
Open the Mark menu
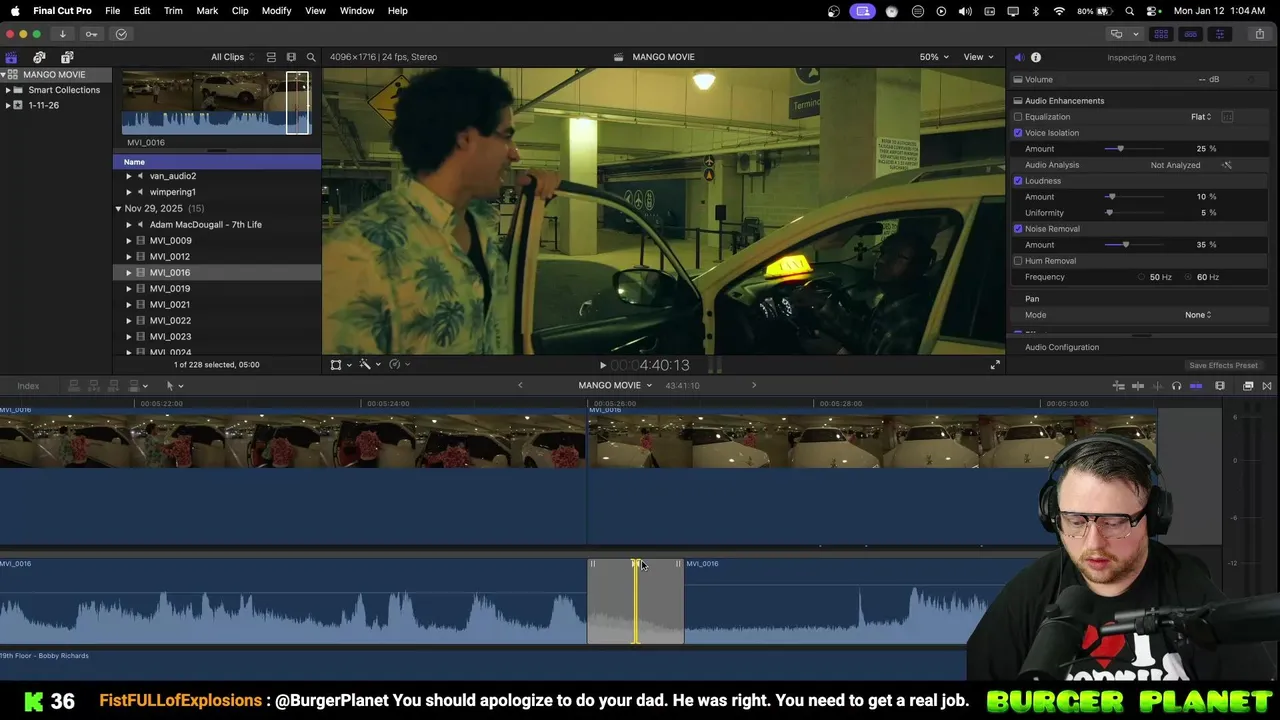click(207, 11)
